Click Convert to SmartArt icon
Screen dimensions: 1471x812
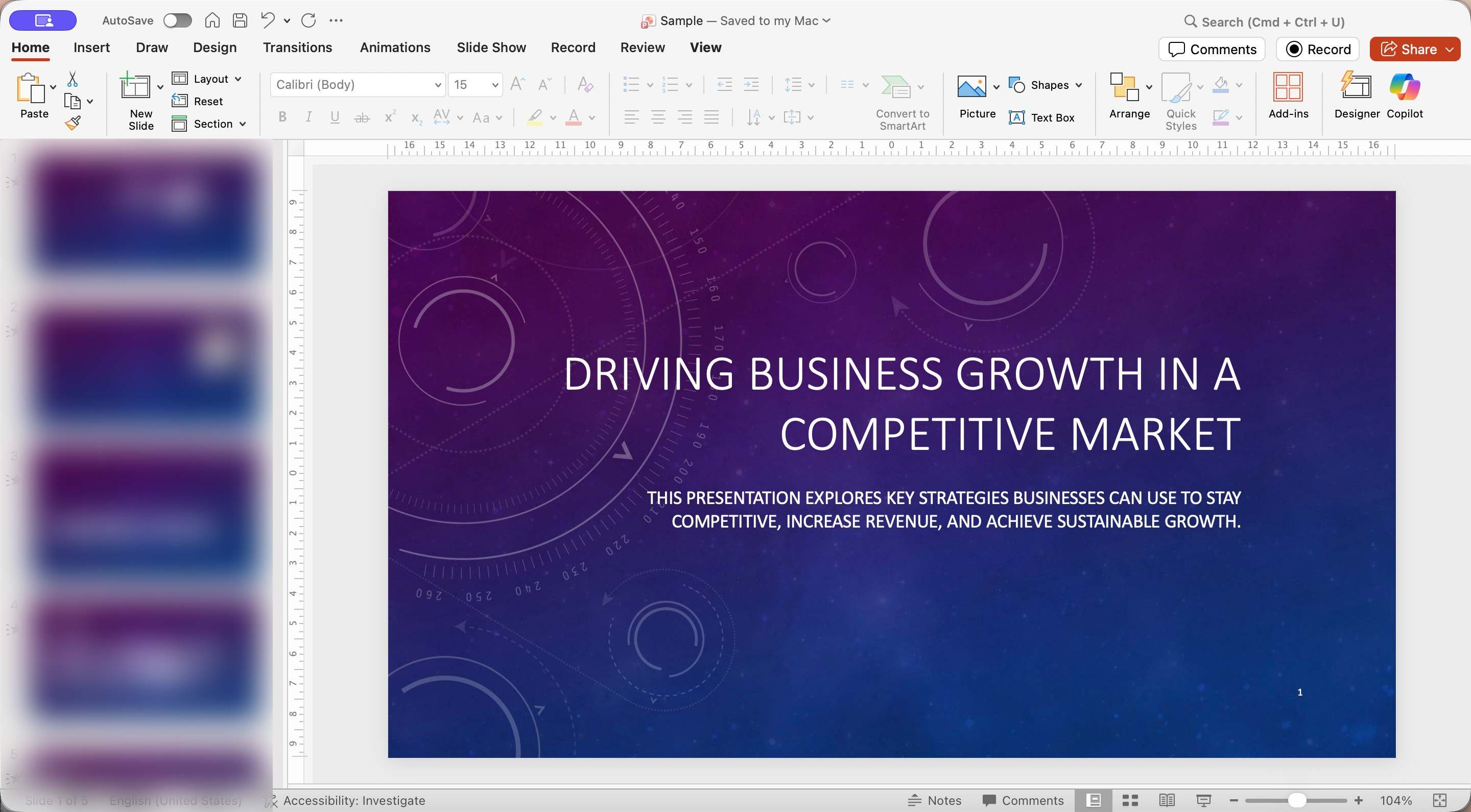(895, 87)
